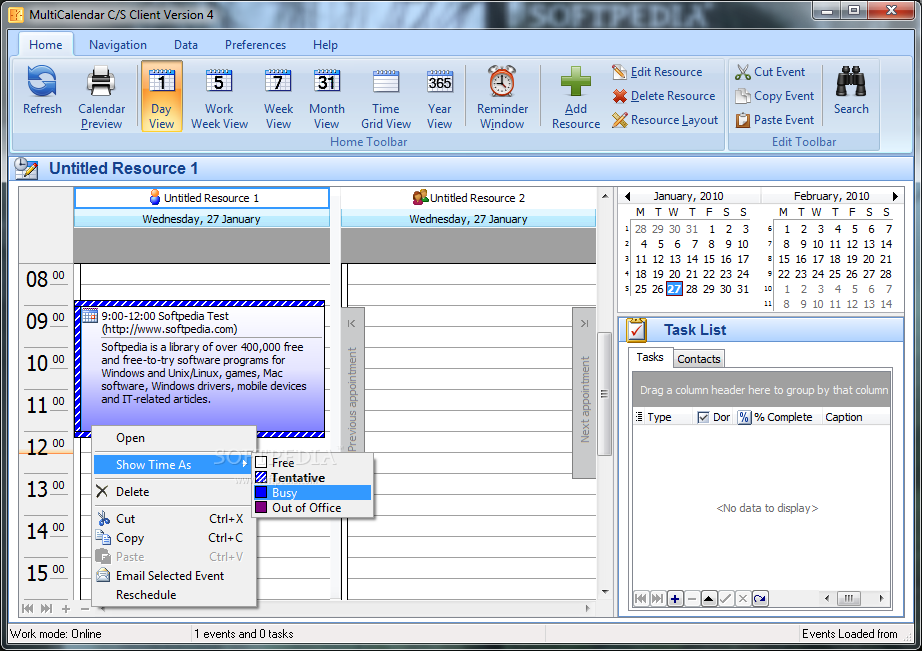Click the Wednesday, 27 January header of Resource 2
This screenshot has width=922, height=651.
click(x=468, y=219)
